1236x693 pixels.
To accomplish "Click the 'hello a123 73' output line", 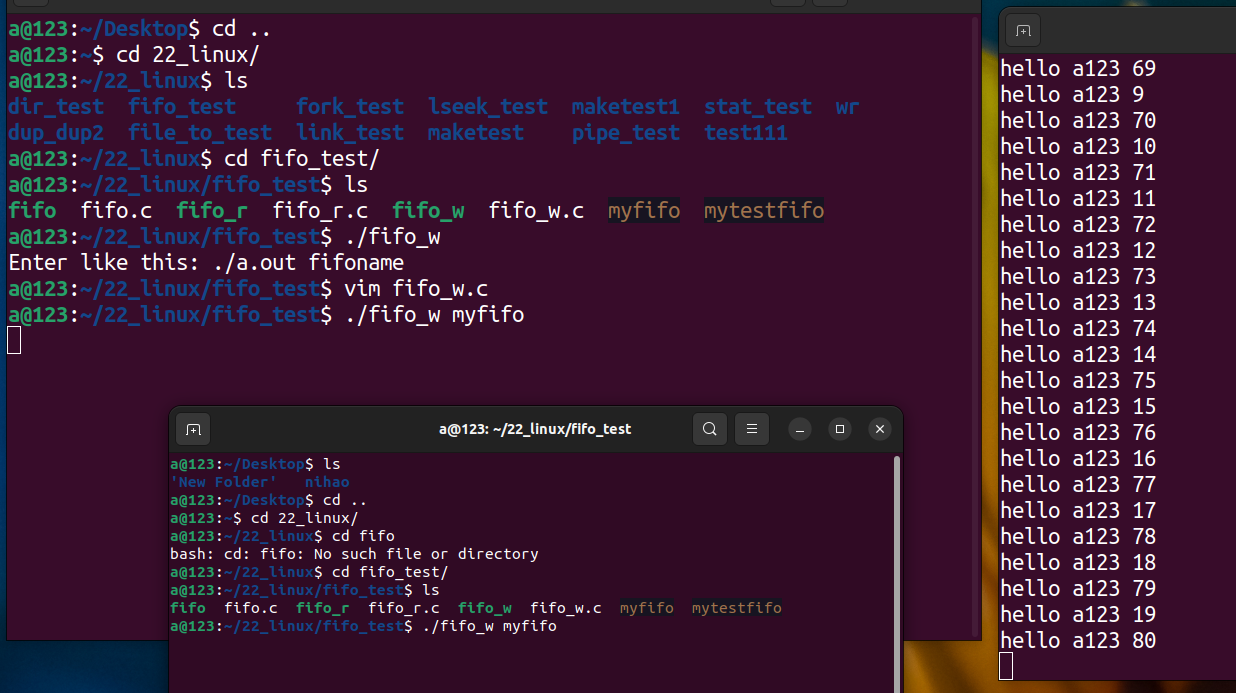I will (x=1078, y=277).
